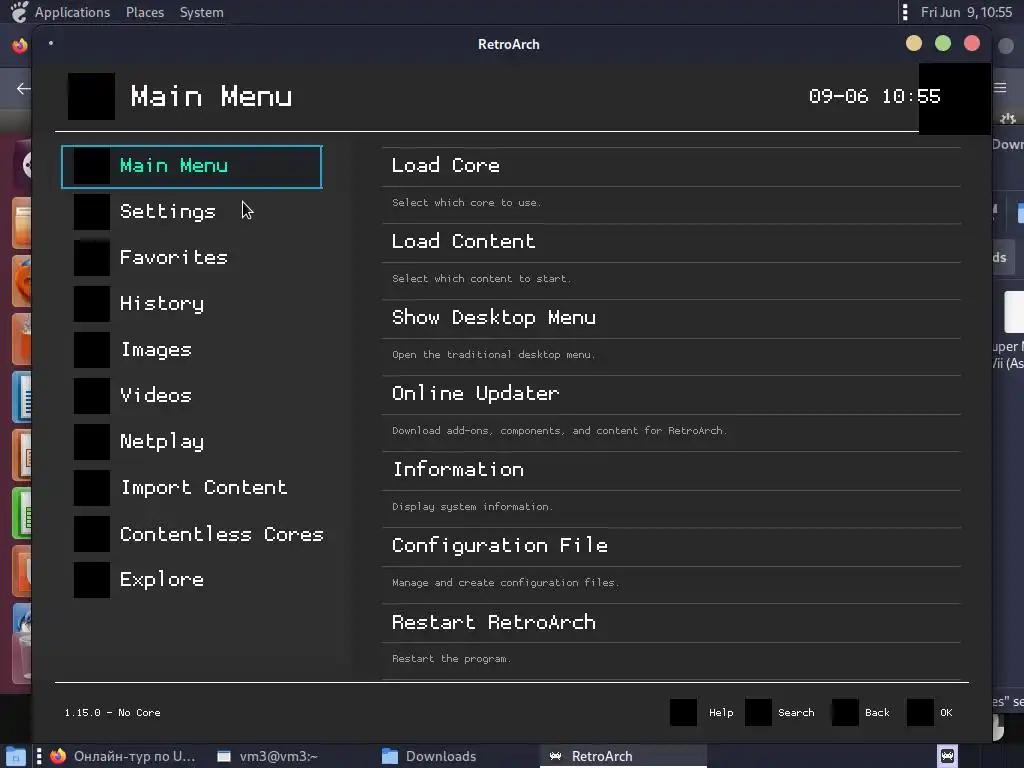Click the icon next to Explore

click(91, 580)
